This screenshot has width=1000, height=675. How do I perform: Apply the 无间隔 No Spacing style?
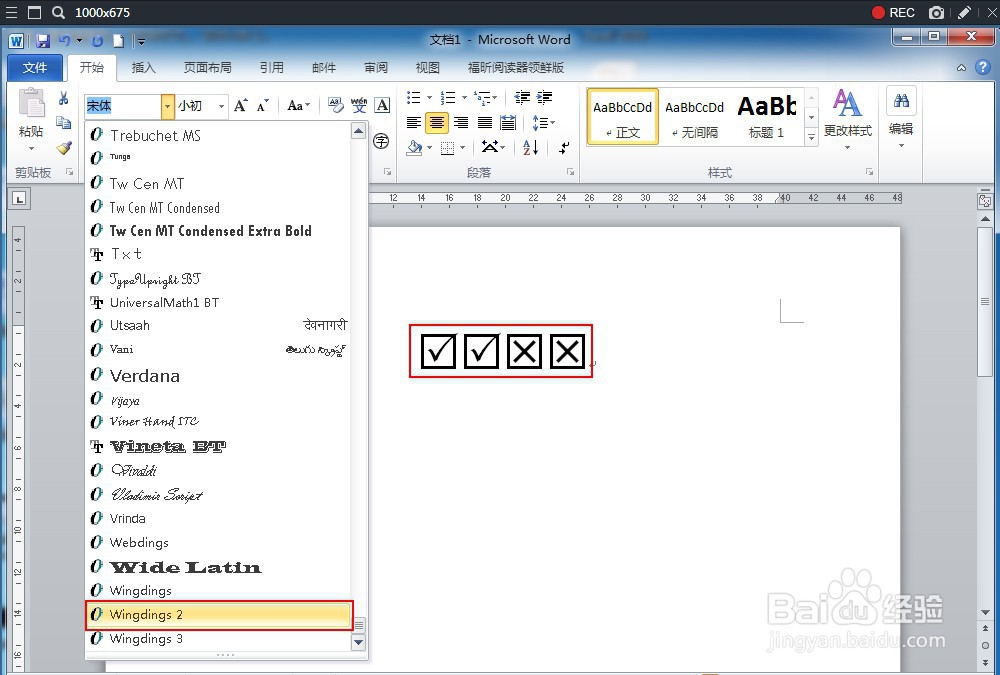[695, 117]
